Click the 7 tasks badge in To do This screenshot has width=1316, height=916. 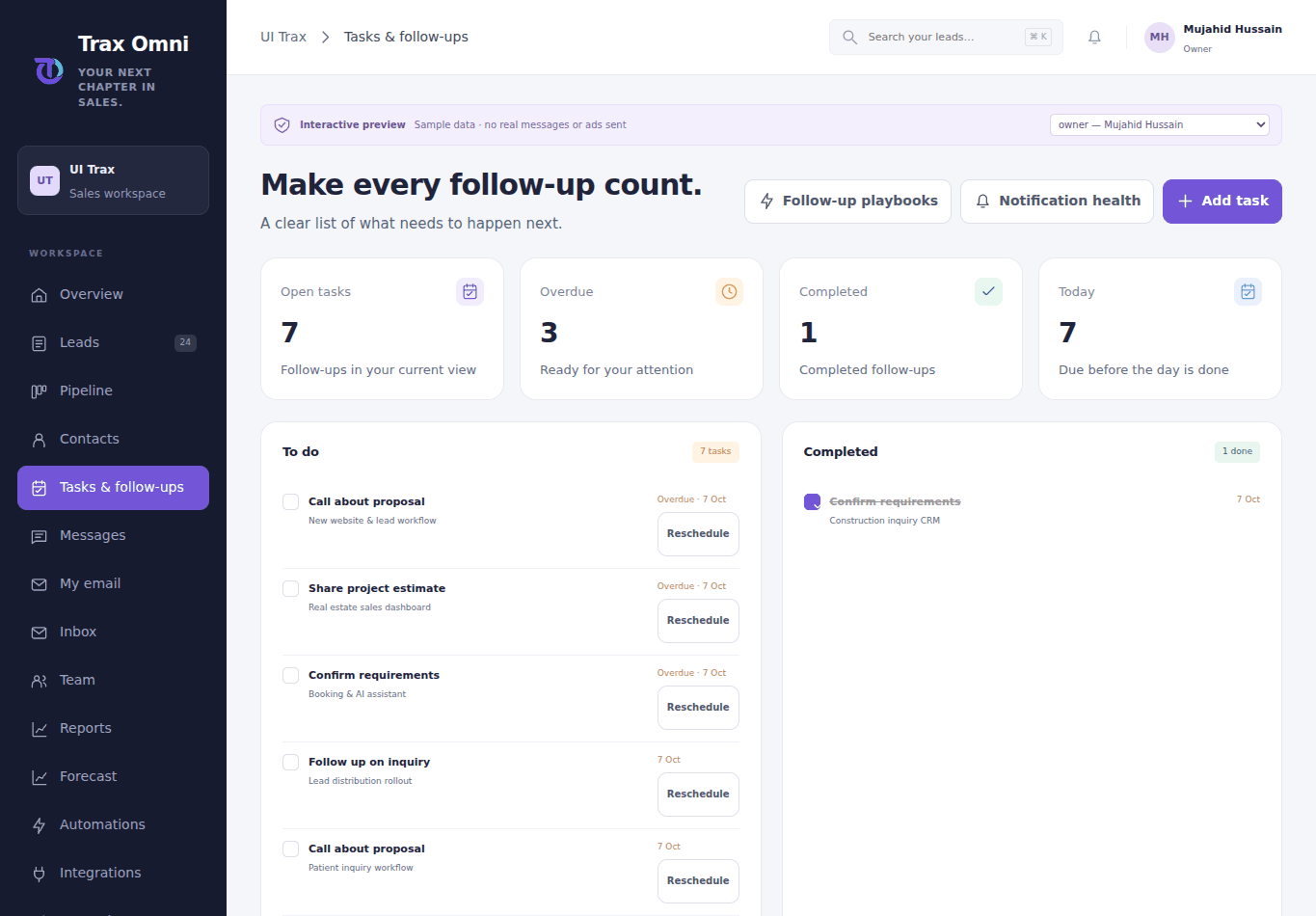[x=715, y=451]
